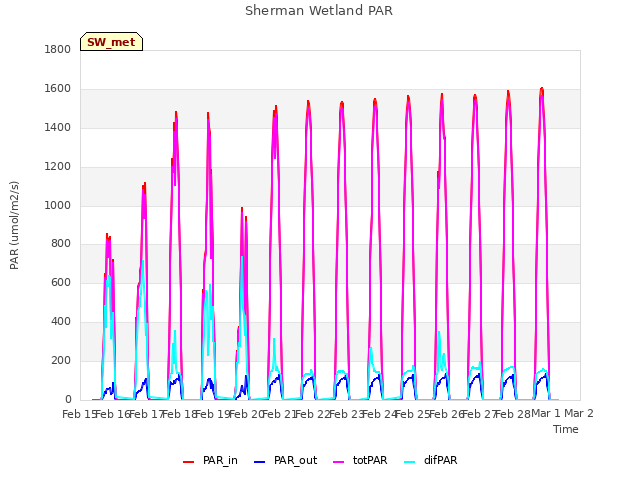
Task: Click the 1200 y-axis tick label
Action: tap(58, 167)
